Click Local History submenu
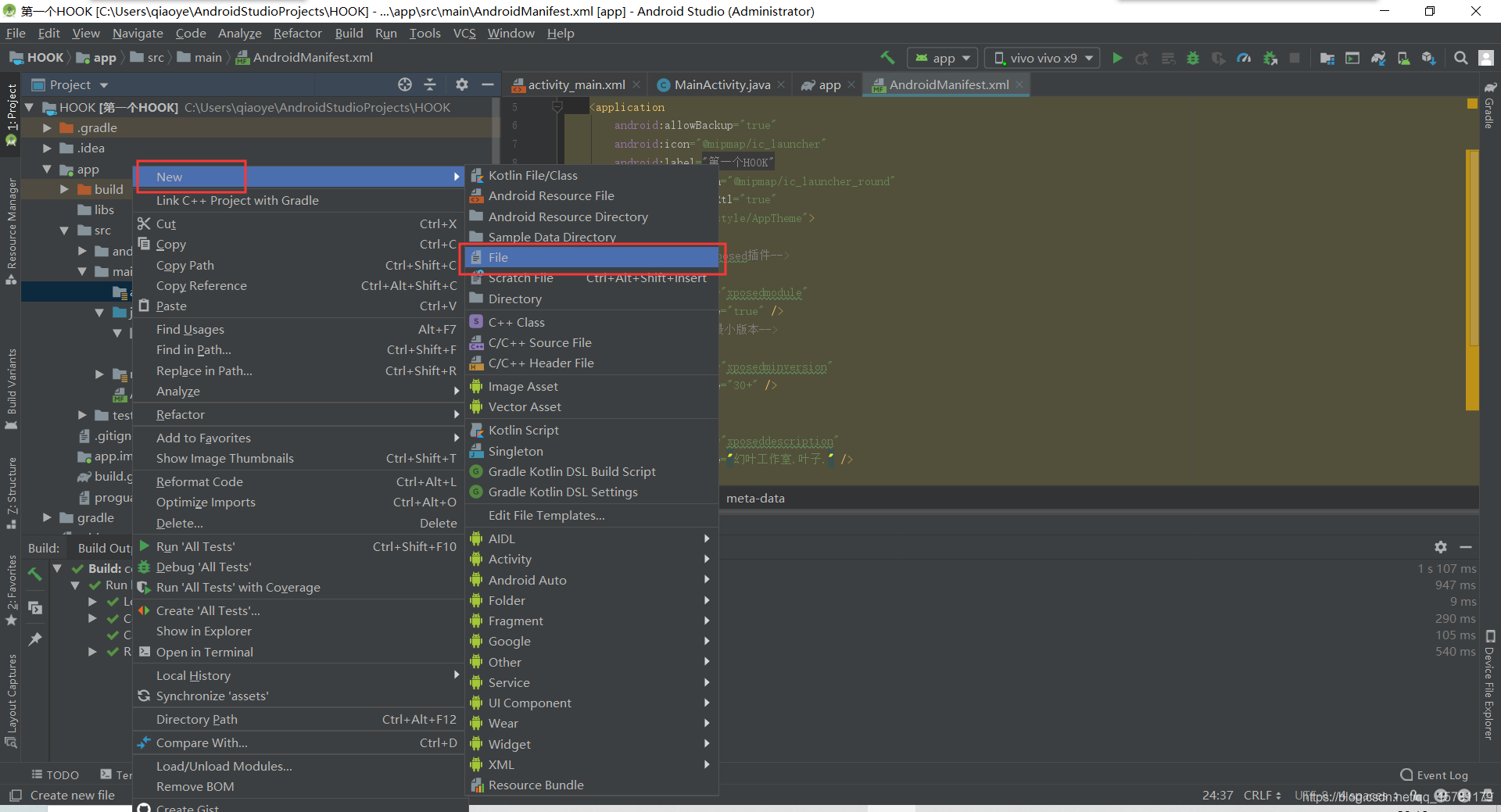This screenshot has height=812, width=1501. pyautogui.click(x=299, y=675)
